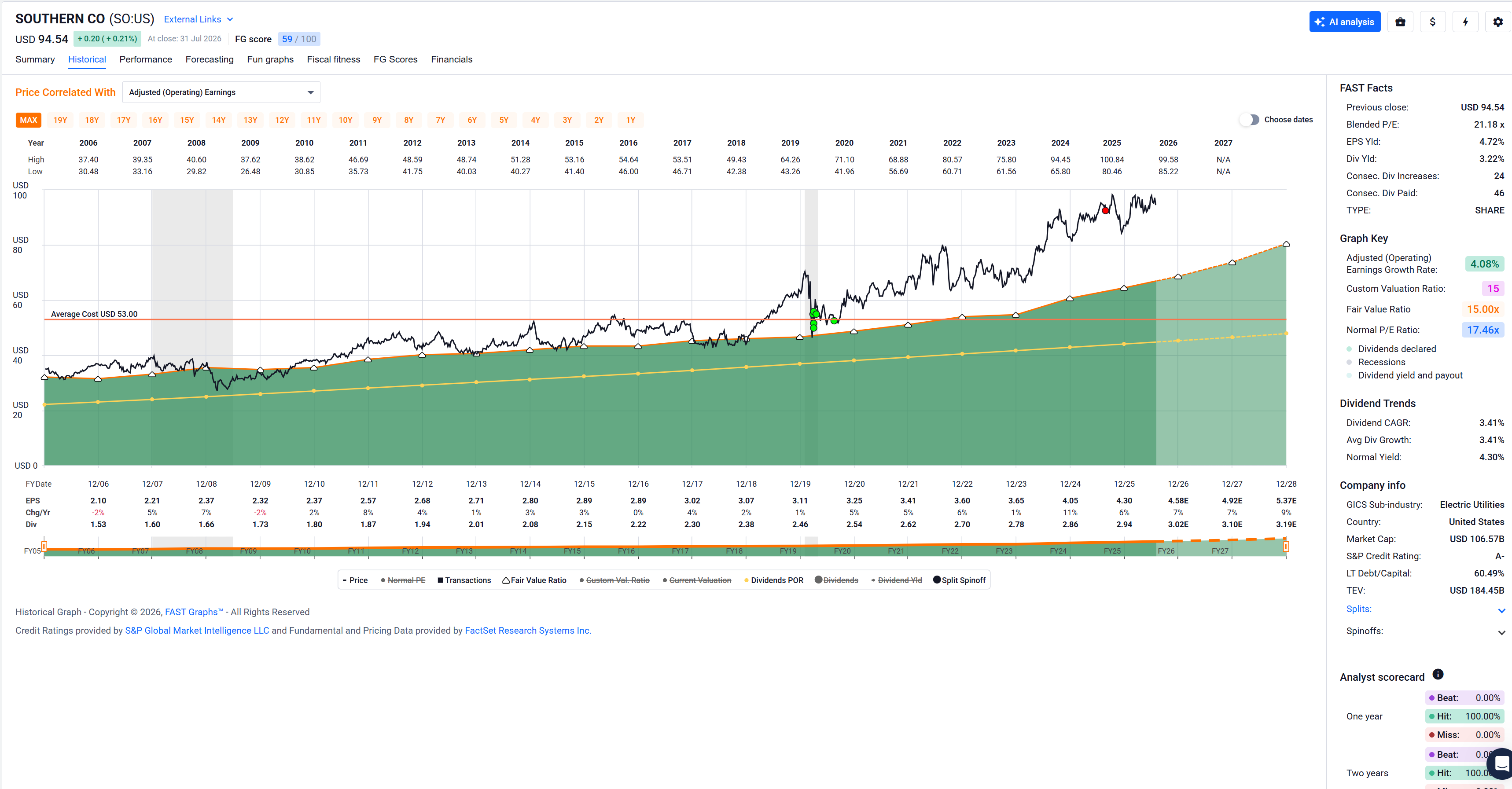Choose the 7Y time range
This screenshot has width=1512, height=789.
(440, 120)
